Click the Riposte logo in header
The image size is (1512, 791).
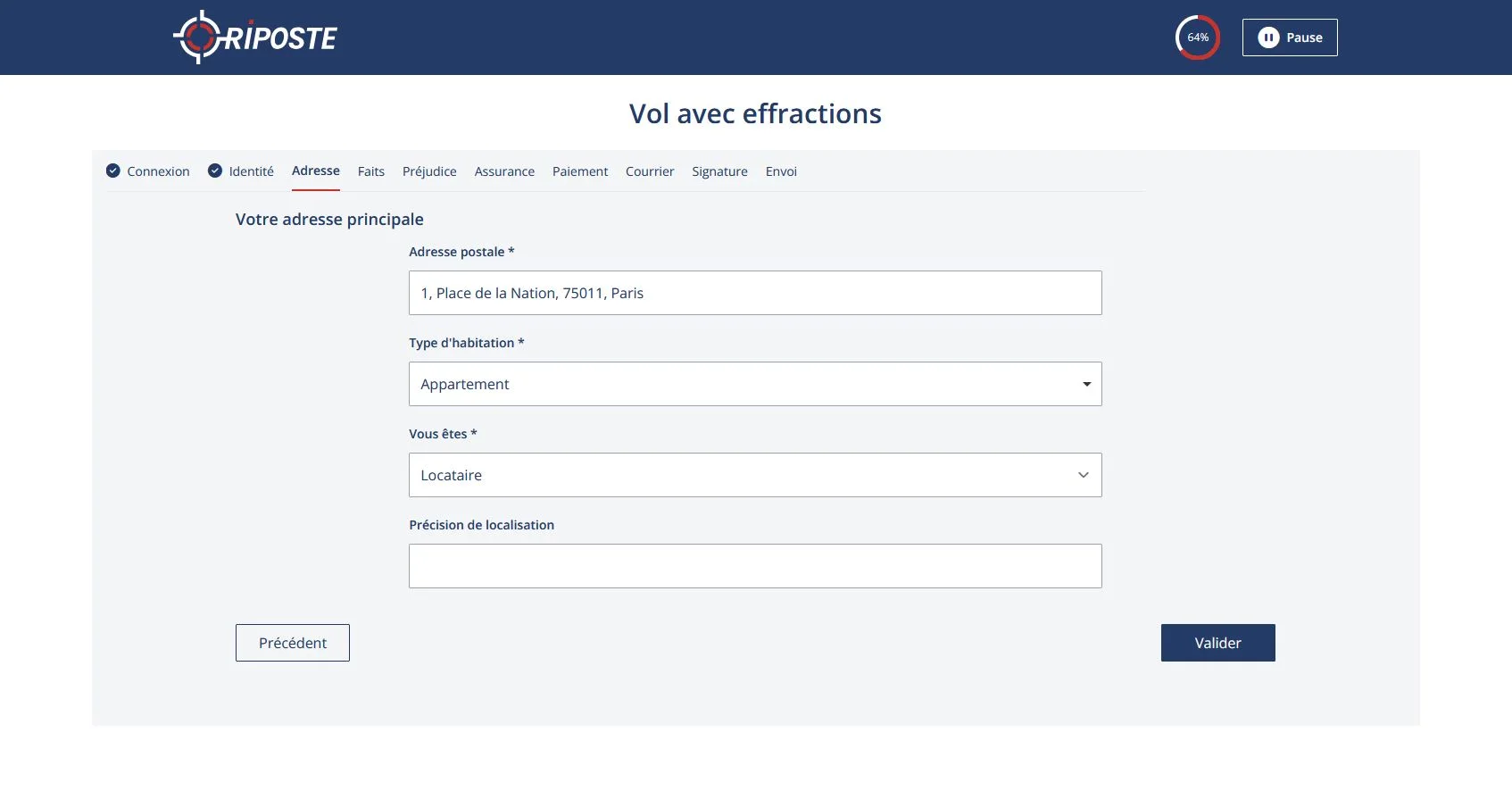click(x=255, y=37)
